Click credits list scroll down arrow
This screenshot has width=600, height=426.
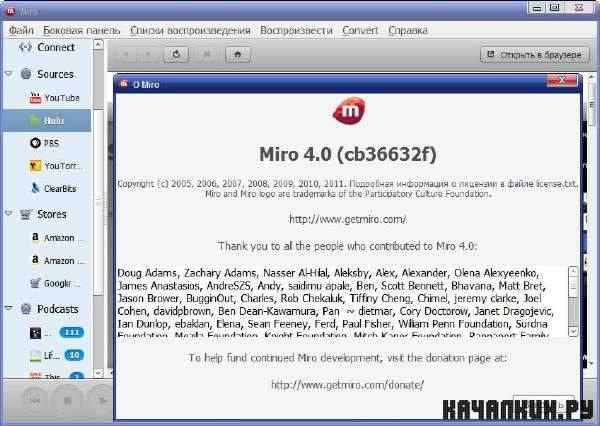(x=573, y=331)
